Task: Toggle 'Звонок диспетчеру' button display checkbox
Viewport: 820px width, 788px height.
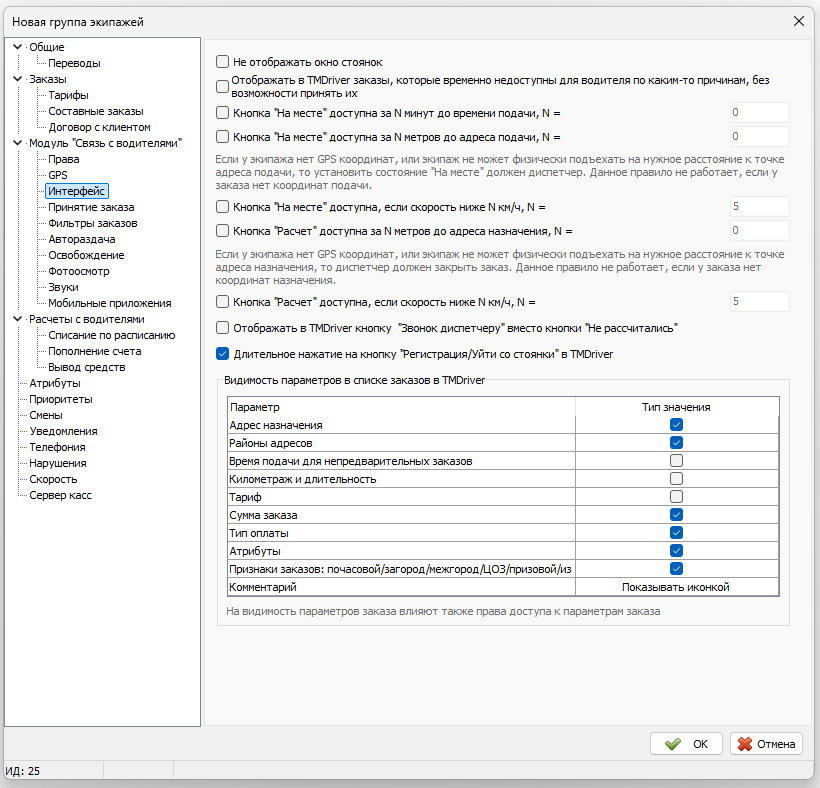Action: (222, 328)
